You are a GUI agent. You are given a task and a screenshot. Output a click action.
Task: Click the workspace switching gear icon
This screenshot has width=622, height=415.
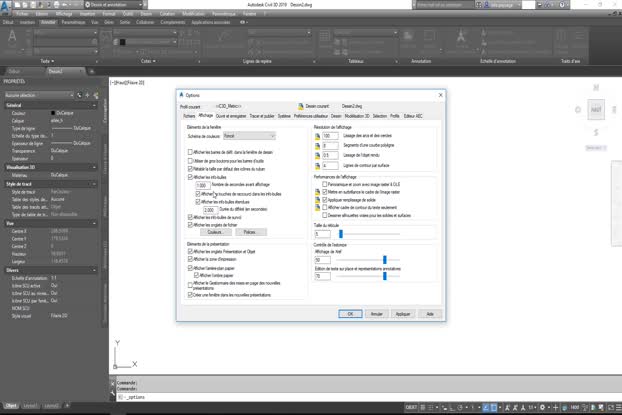(x=542, y=407)
